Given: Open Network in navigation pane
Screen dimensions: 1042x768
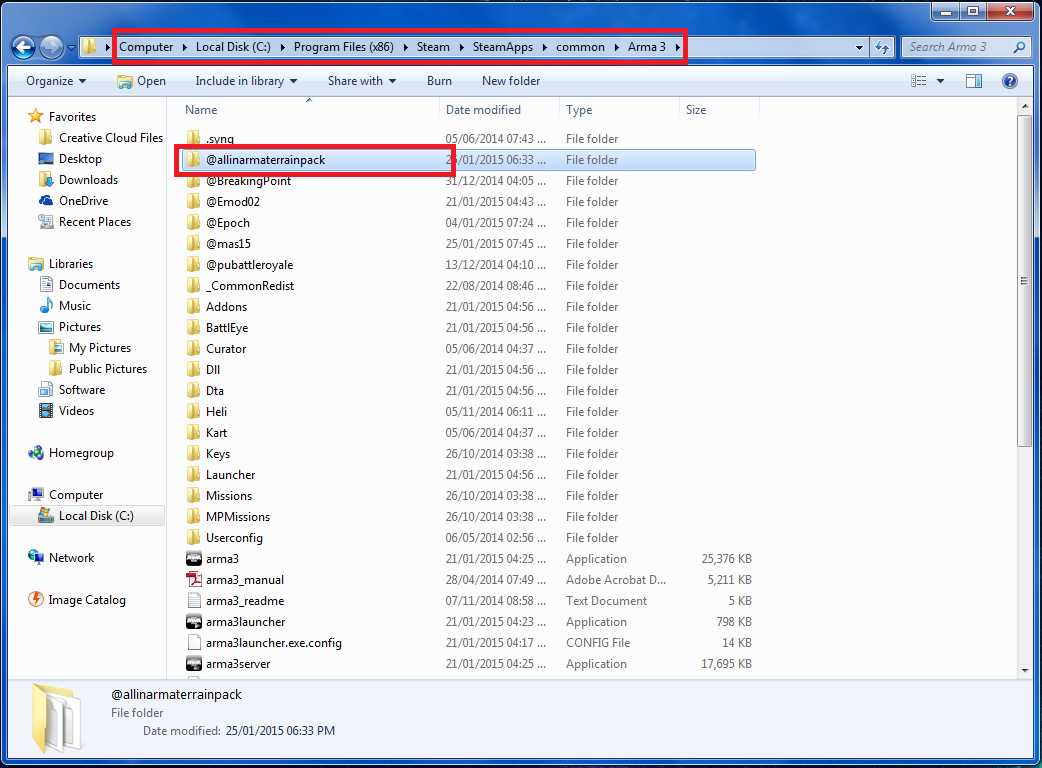Looking at the screenshot, I should click(71, 558).
